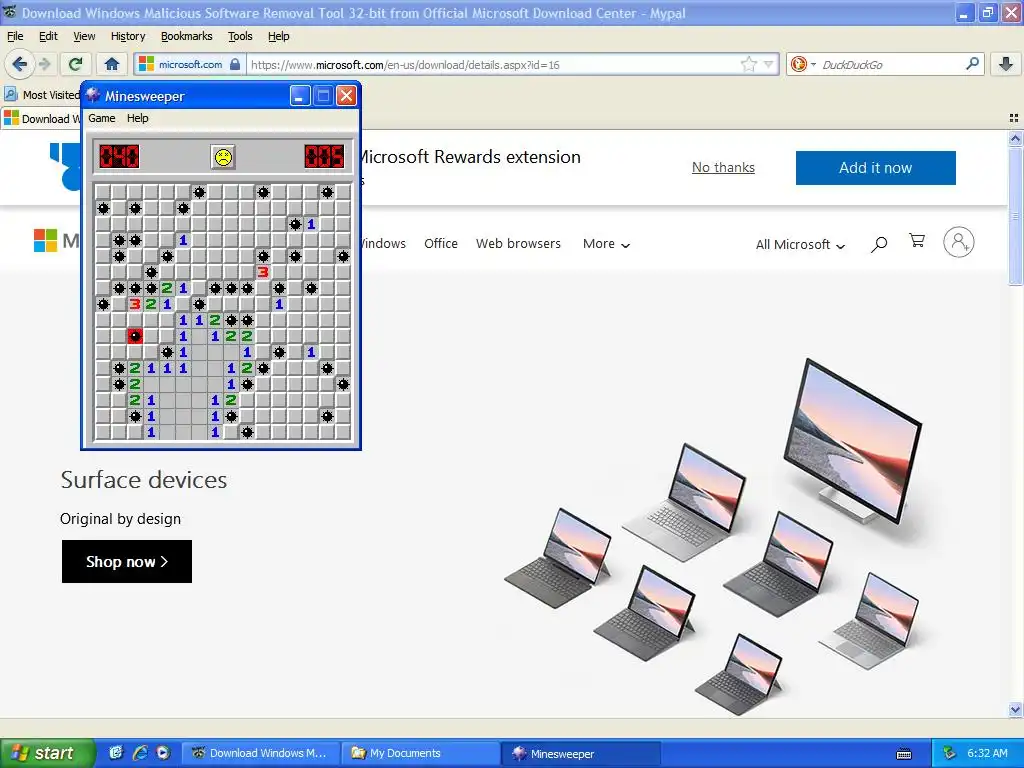Click the show desktop quick launch icon
1024x768 pixels.
116,753
